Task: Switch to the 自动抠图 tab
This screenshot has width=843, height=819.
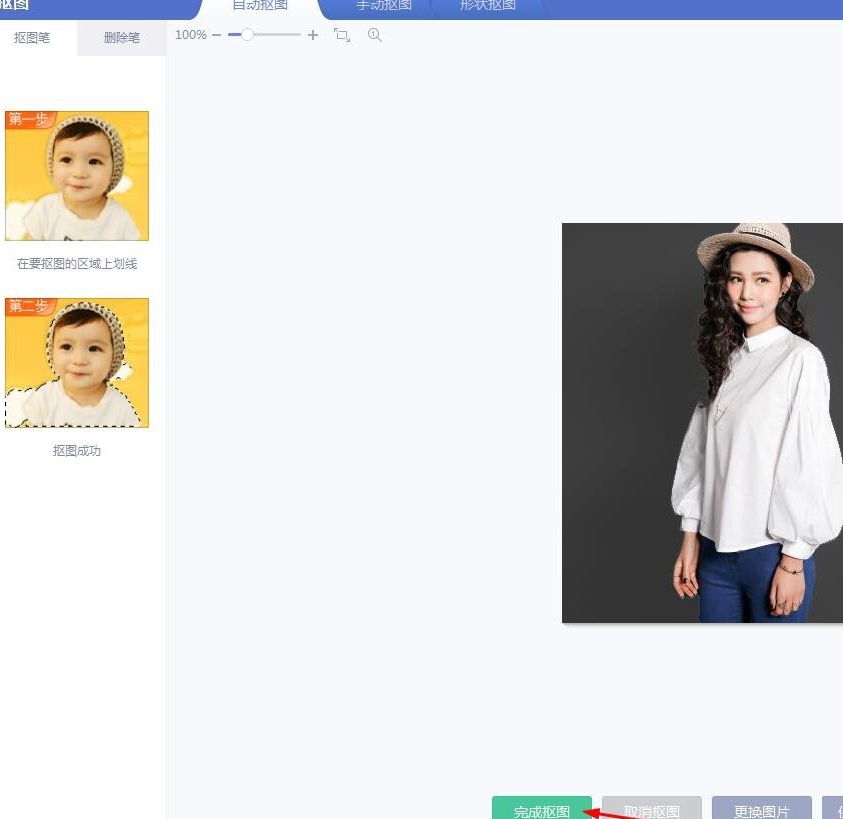Action: [260, 6]
